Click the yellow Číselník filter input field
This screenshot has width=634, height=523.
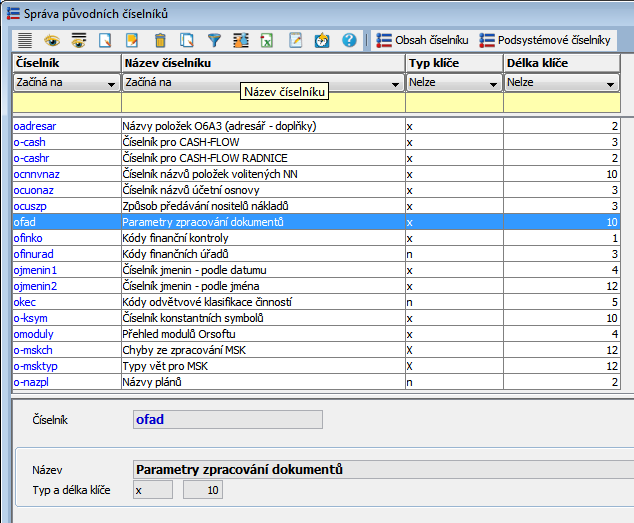point(66,102)
